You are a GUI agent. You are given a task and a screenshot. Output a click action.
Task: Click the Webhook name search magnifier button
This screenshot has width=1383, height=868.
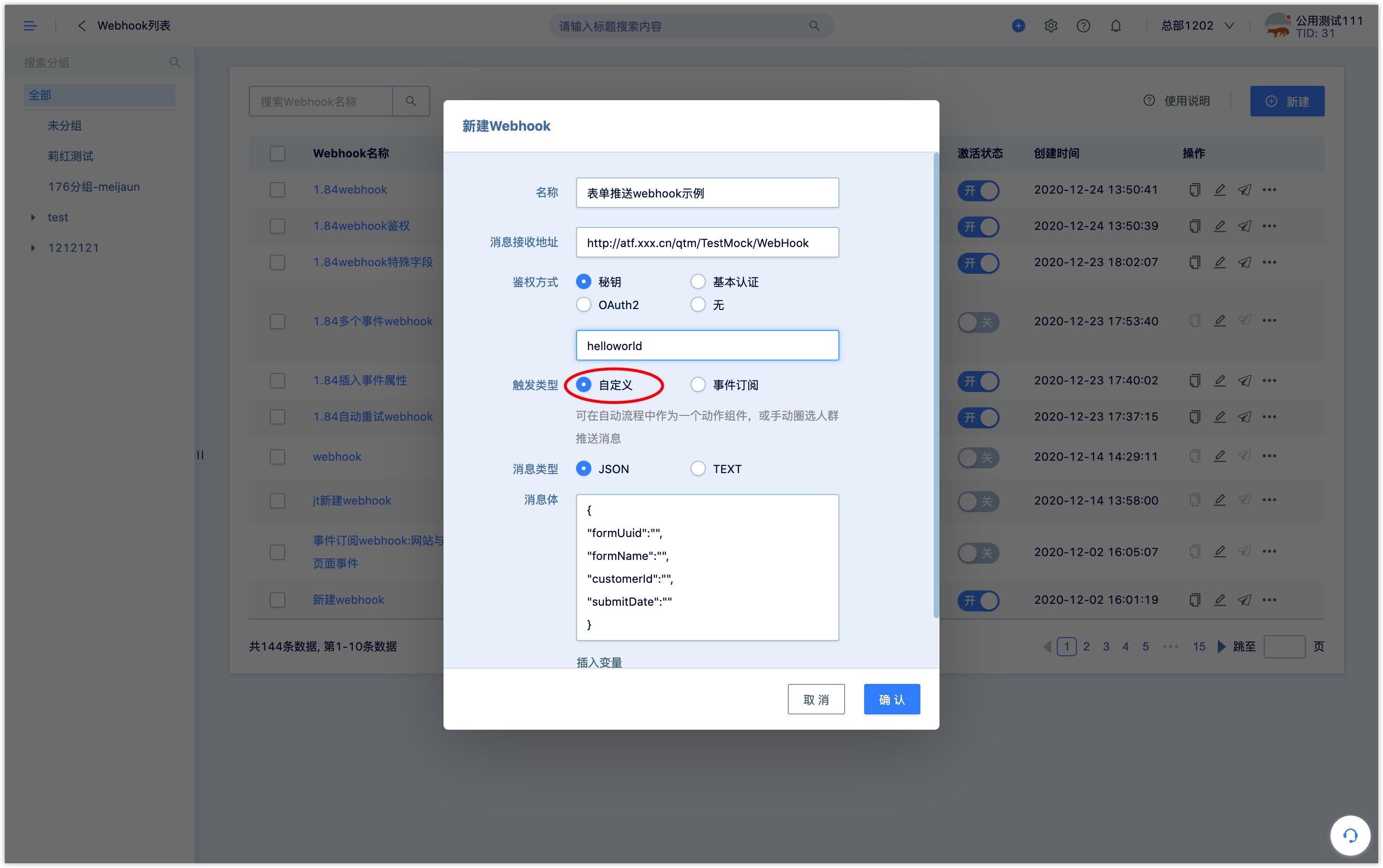tap(411, 101)
